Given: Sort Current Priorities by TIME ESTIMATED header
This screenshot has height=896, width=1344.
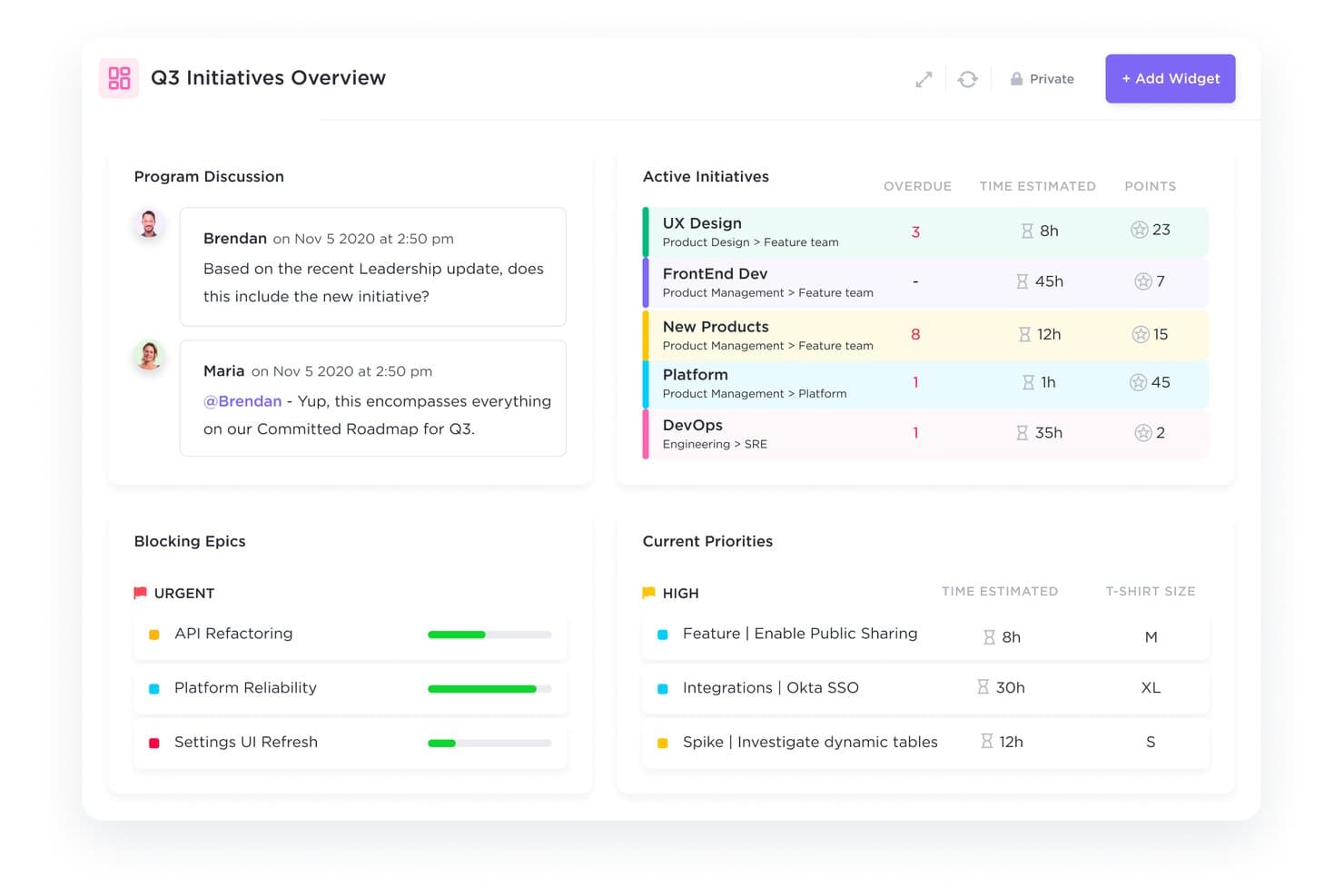Looking at the screenshot, I should pyautogui.click(x=999, y=591).
